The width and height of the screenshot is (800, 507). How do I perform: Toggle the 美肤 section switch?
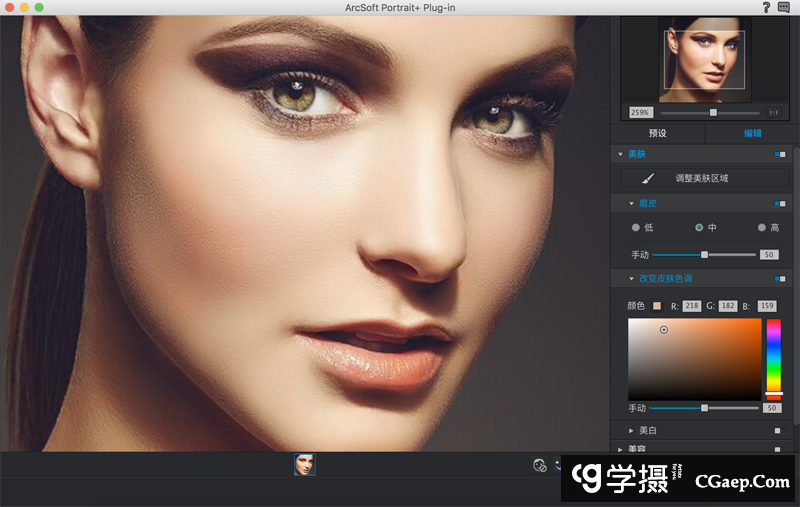[780, 154]
